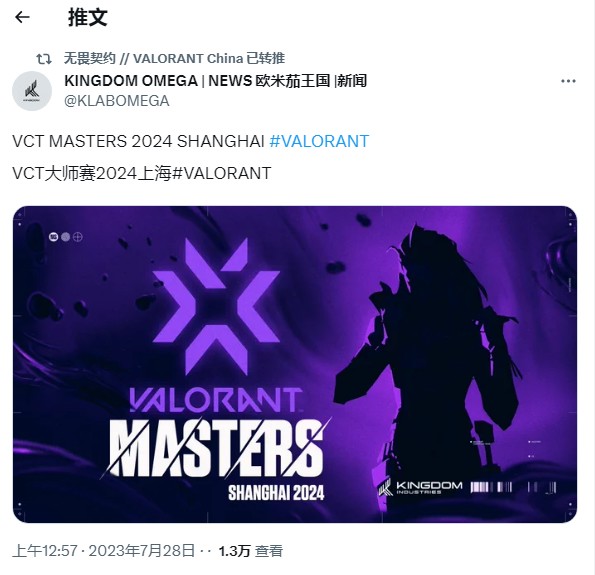Click the VCT Masters X logo in image
Image resolution: width=595 pixels, height=575 pixels.
[x=217, y=306]
